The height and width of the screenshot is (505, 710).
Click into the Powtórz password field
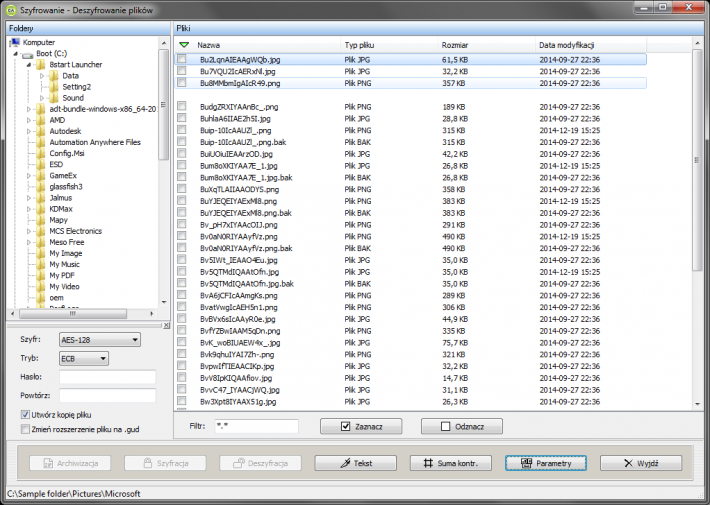[x=107, y=395]
